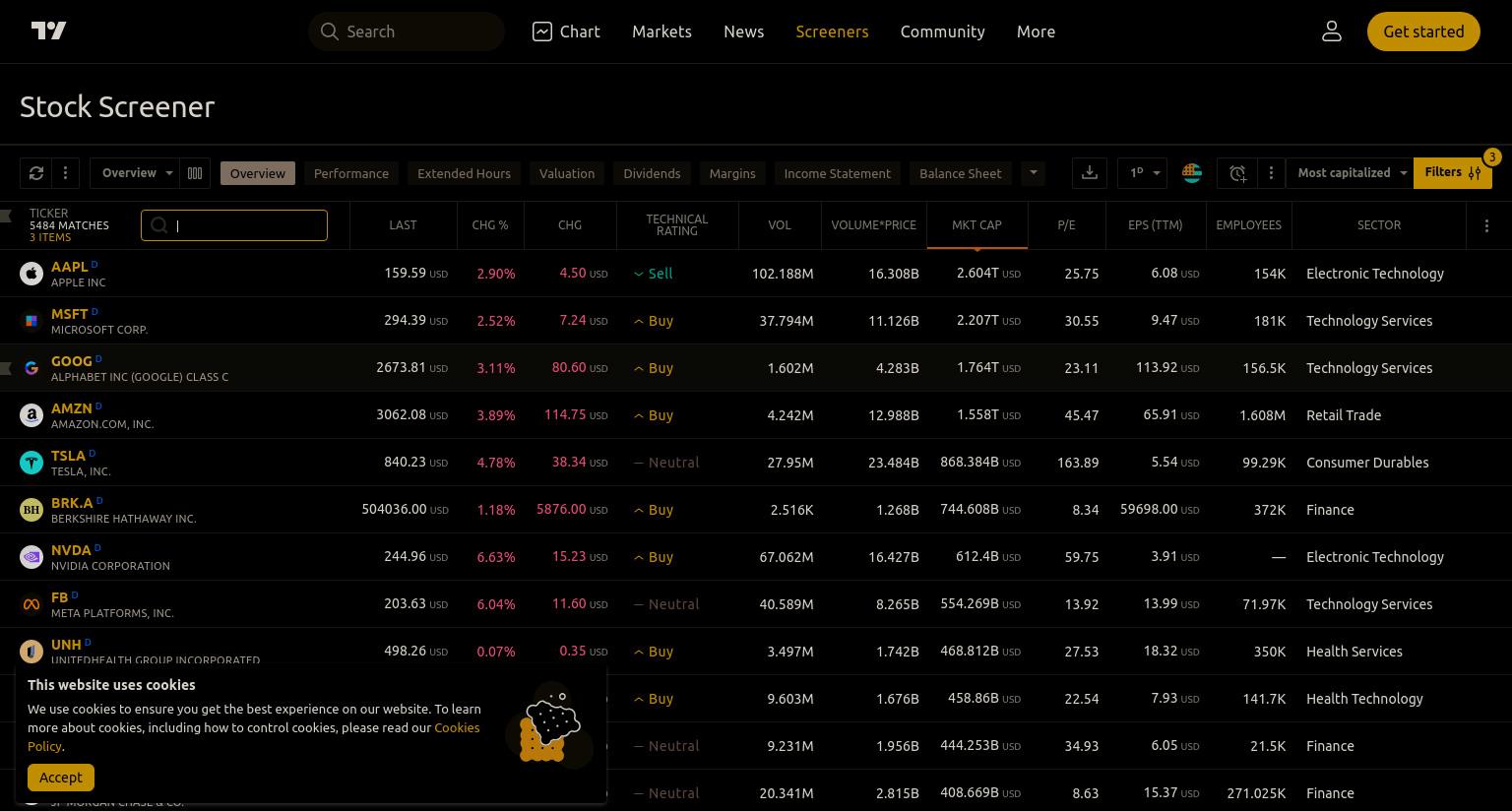Switch to the Balance Sheet tab
Image resolution: width=1512 pixels, height=811 pixels.
tap(961, 173)
